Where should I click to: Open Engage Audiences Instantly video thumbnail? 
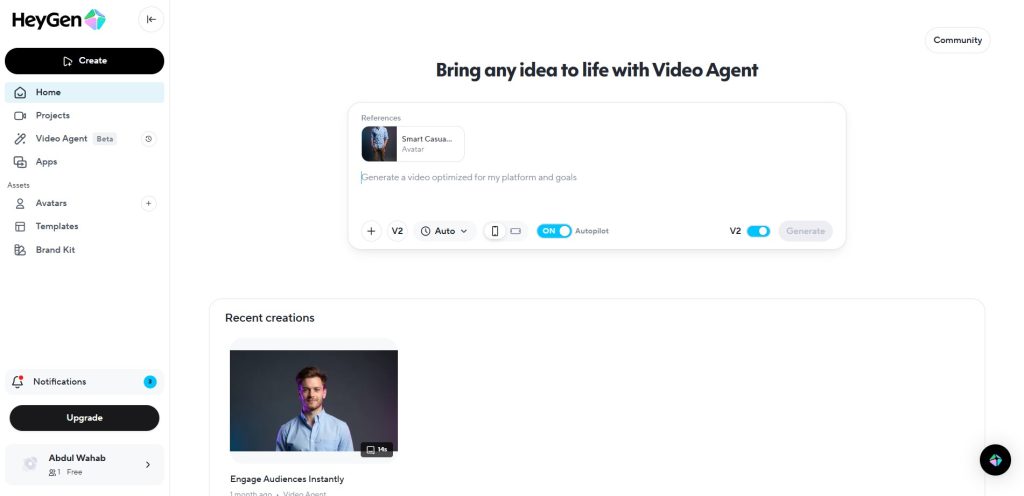tap(314, 400)
